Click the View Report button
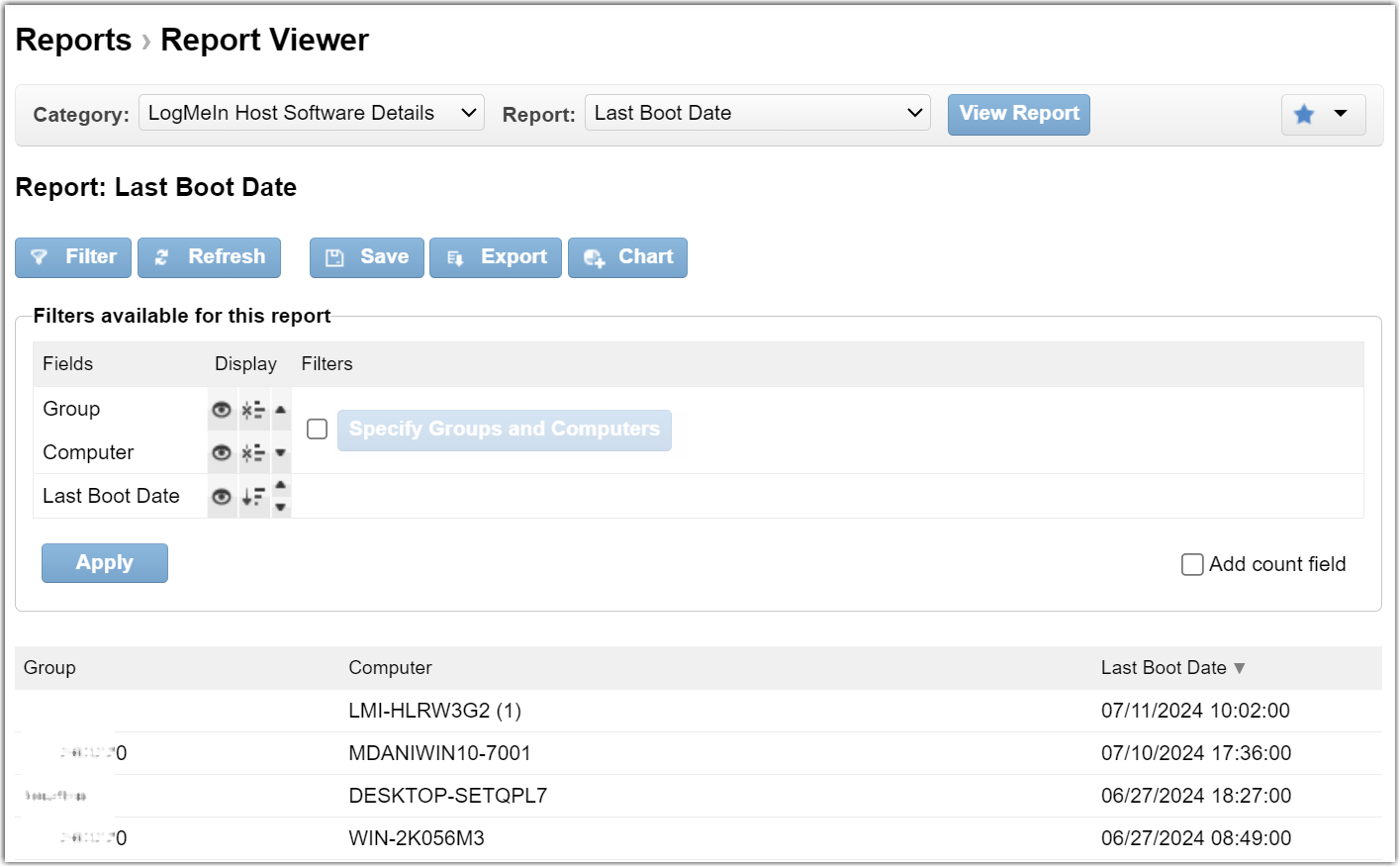The height and width of the screenshot is (867, 1400). pyautogui.click(x=1019, y=115)
